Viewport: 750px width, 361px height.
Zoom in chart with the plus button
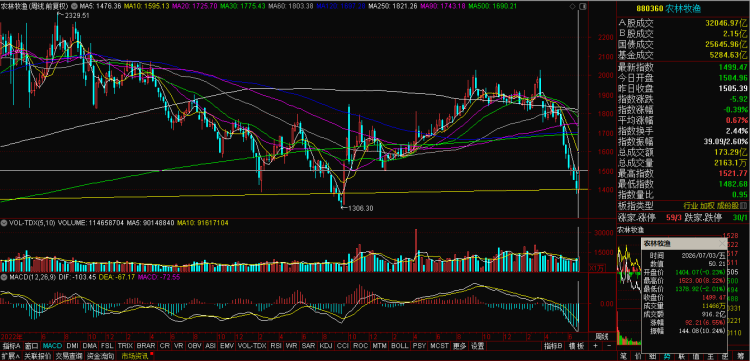(x=596, y=346)
